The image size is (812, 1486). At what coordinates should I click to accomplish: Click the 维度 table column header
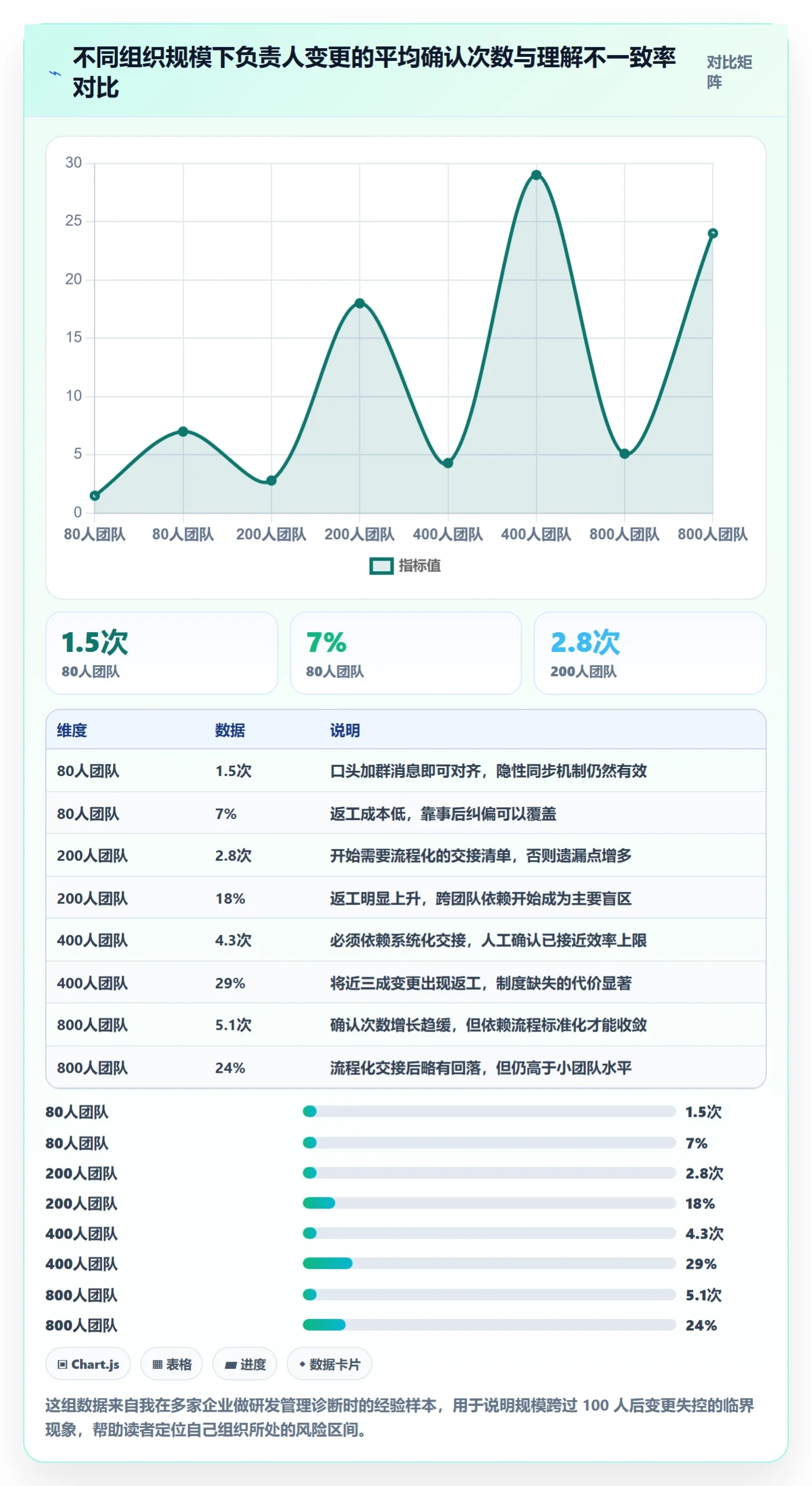coord(72,730)
